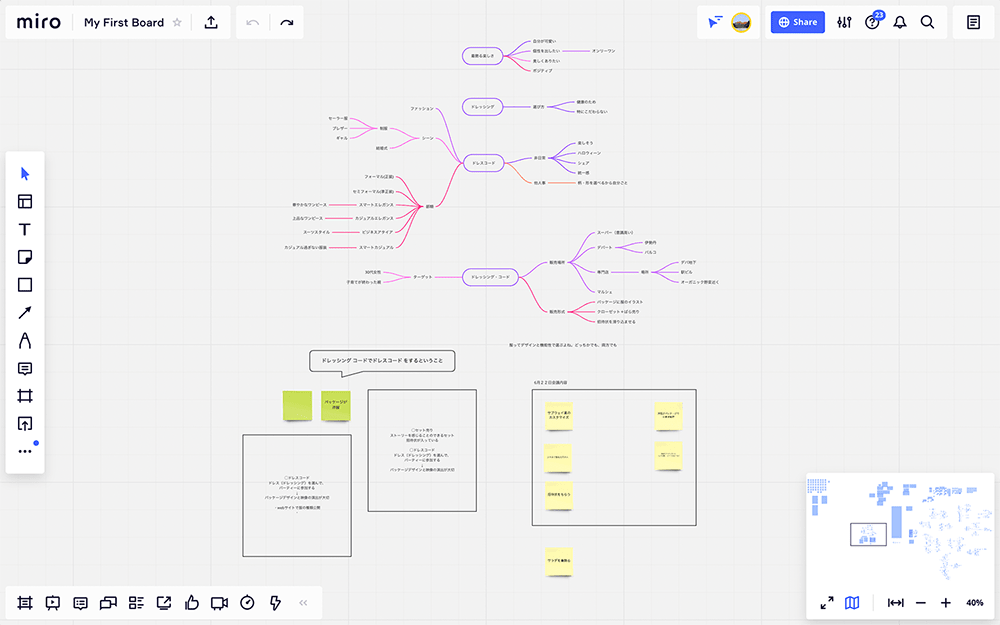Click the miro logo to go home
Viewport: 1000px width, 625px height.
point(39,22)
